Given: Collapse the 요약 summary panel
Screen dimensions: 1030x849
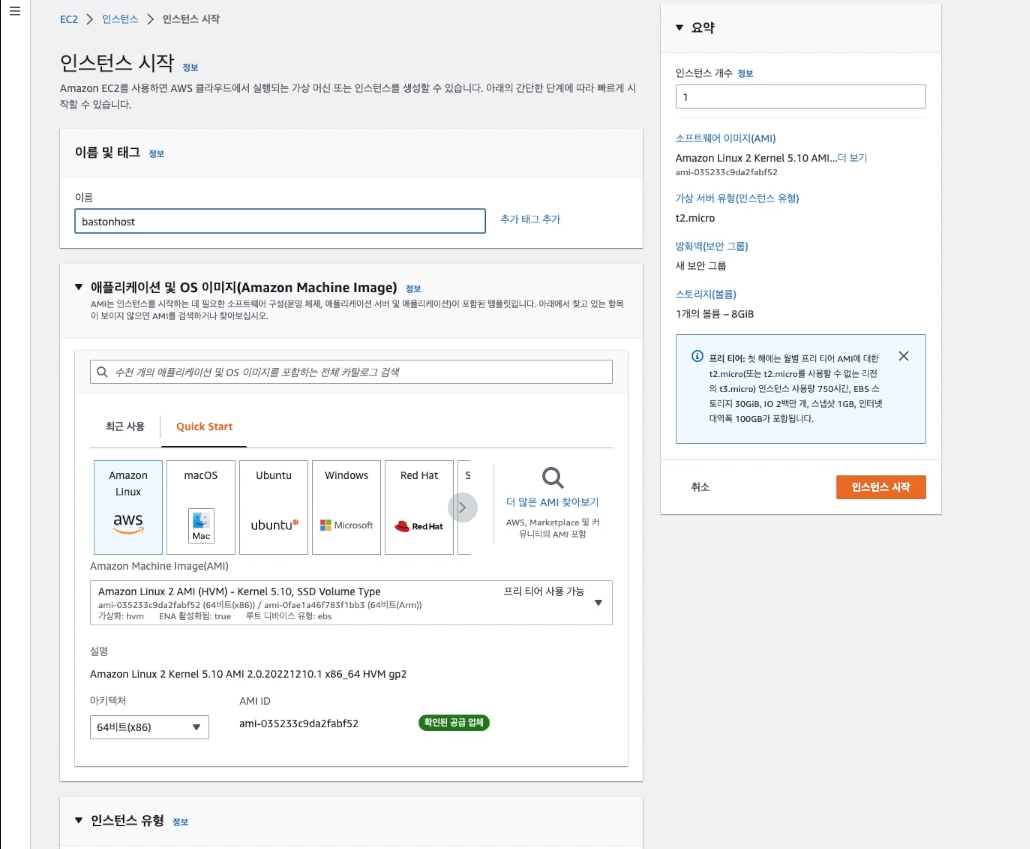Looking at the screenshot, I should click(679, 28).
